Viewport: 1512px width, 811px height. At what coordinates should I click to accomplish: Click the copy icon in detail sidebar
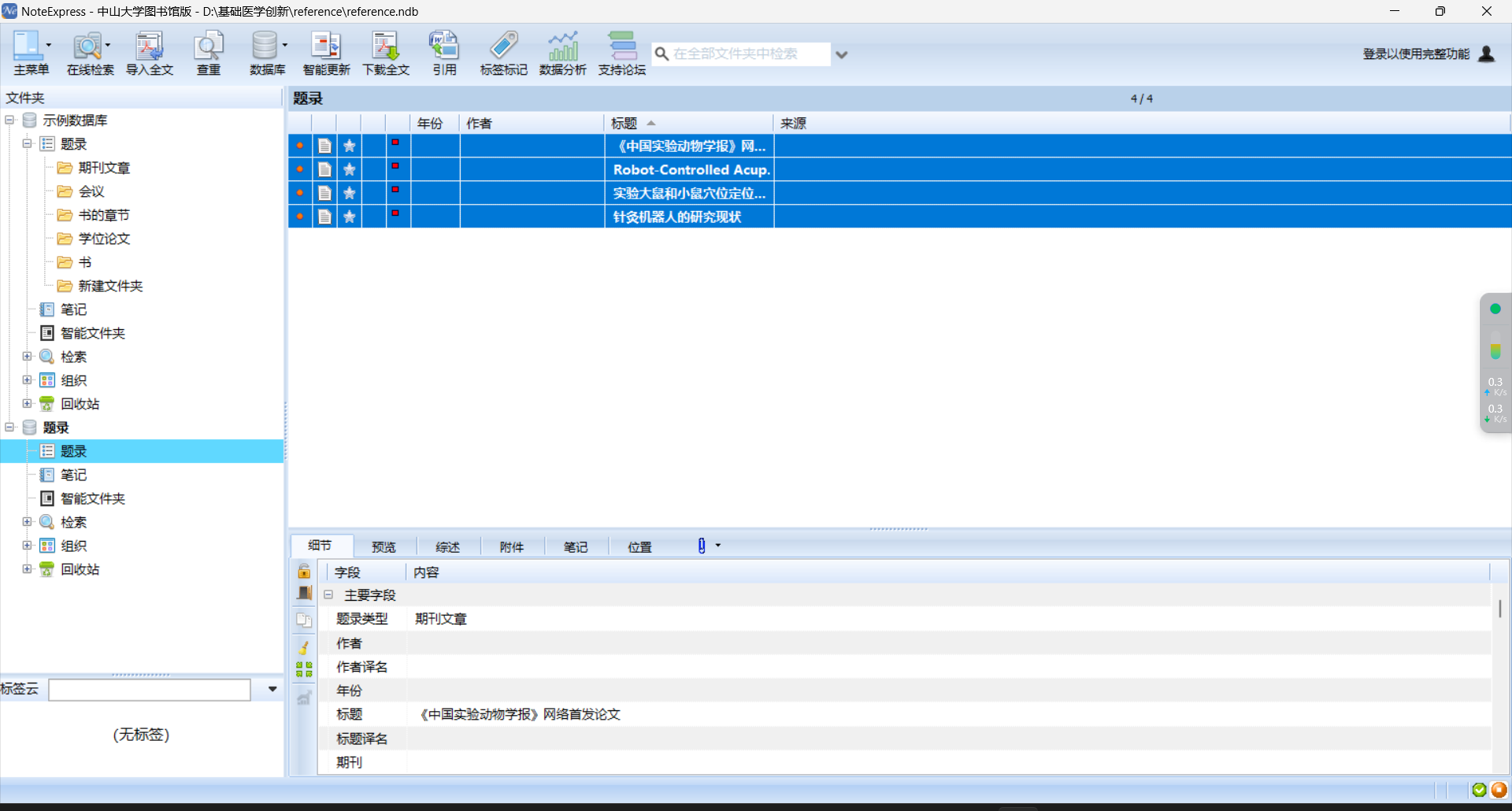tap(304, 620)
